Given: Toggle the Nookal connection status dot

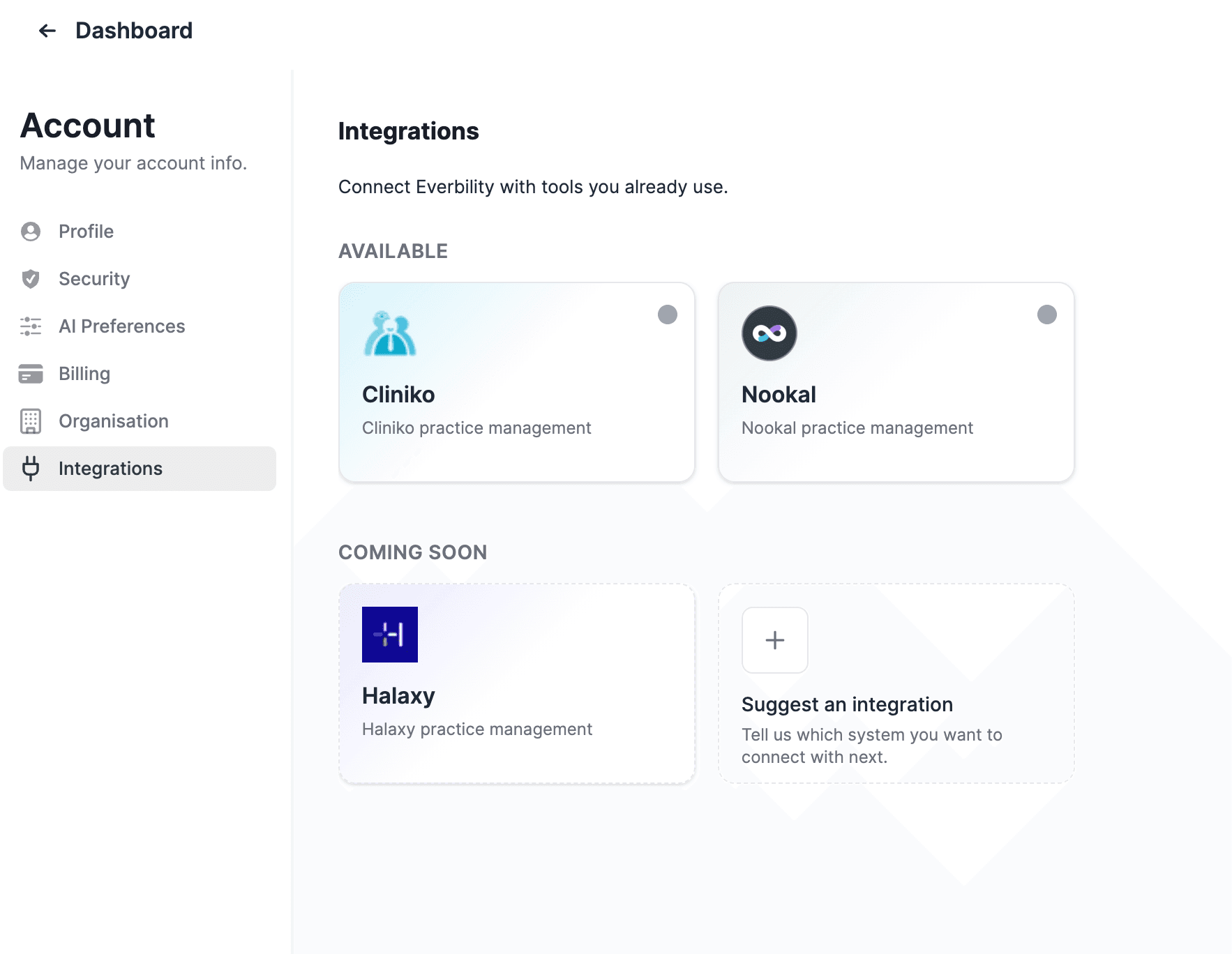Looking at the screenshot, I should 1046,315.
